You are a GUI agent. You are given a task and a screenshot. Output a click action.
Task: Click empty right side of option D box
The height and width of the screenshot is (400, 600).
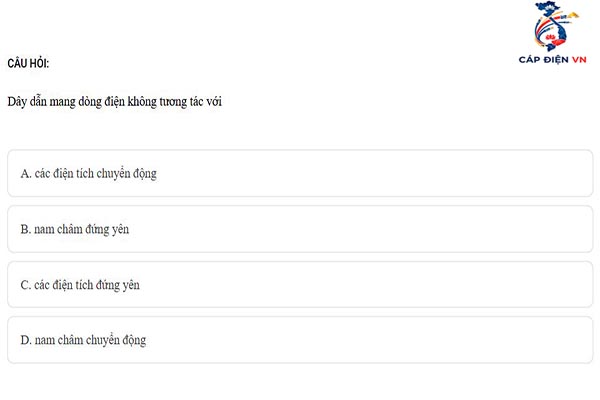point(450,340)
